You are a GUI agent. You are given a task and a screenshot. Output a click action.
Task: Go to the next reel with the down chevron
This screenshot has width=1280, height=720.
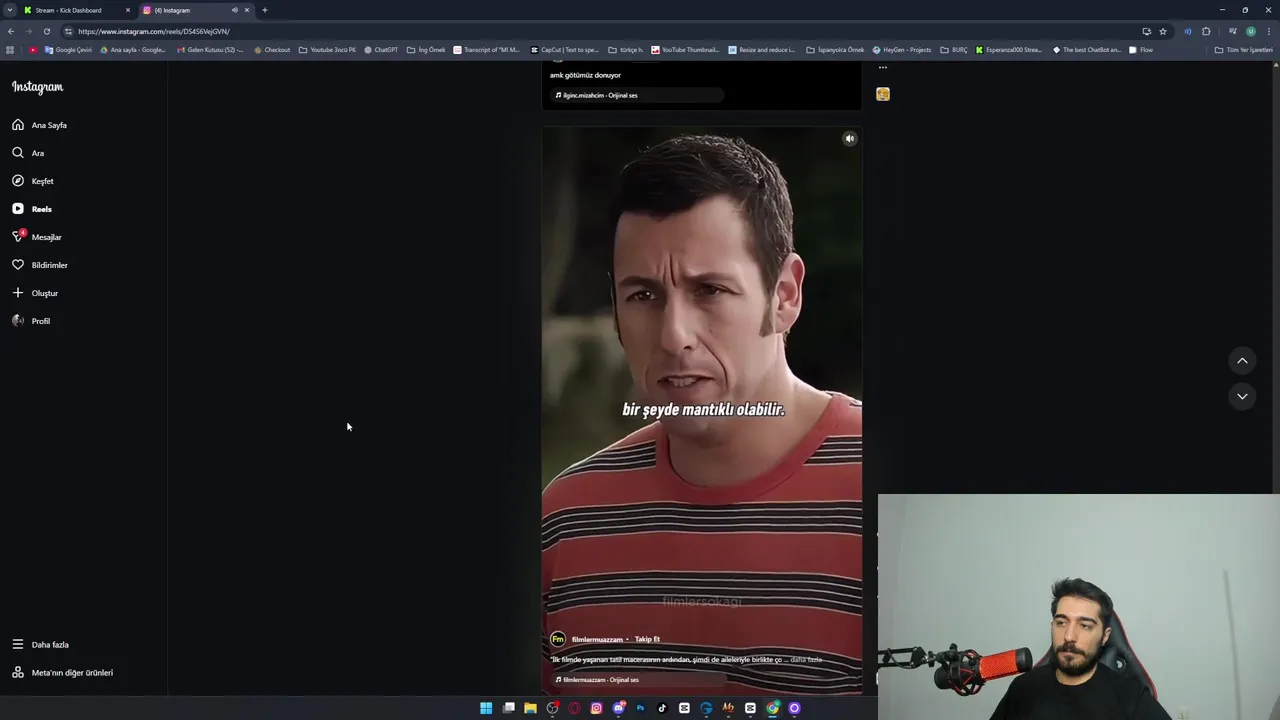pos(1242,396)
